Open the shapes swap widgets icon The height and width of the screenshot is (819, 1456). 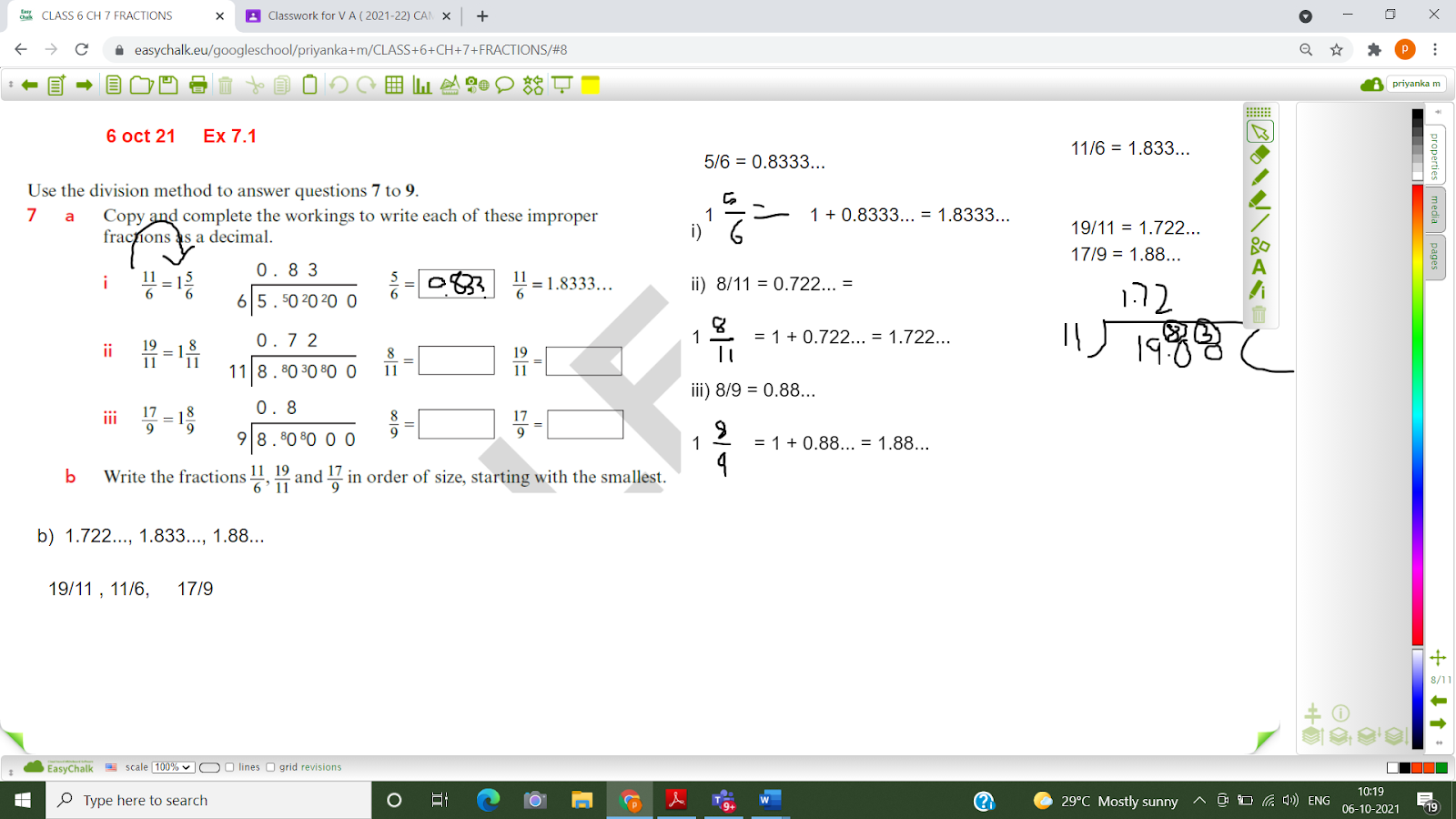[533, 85]
